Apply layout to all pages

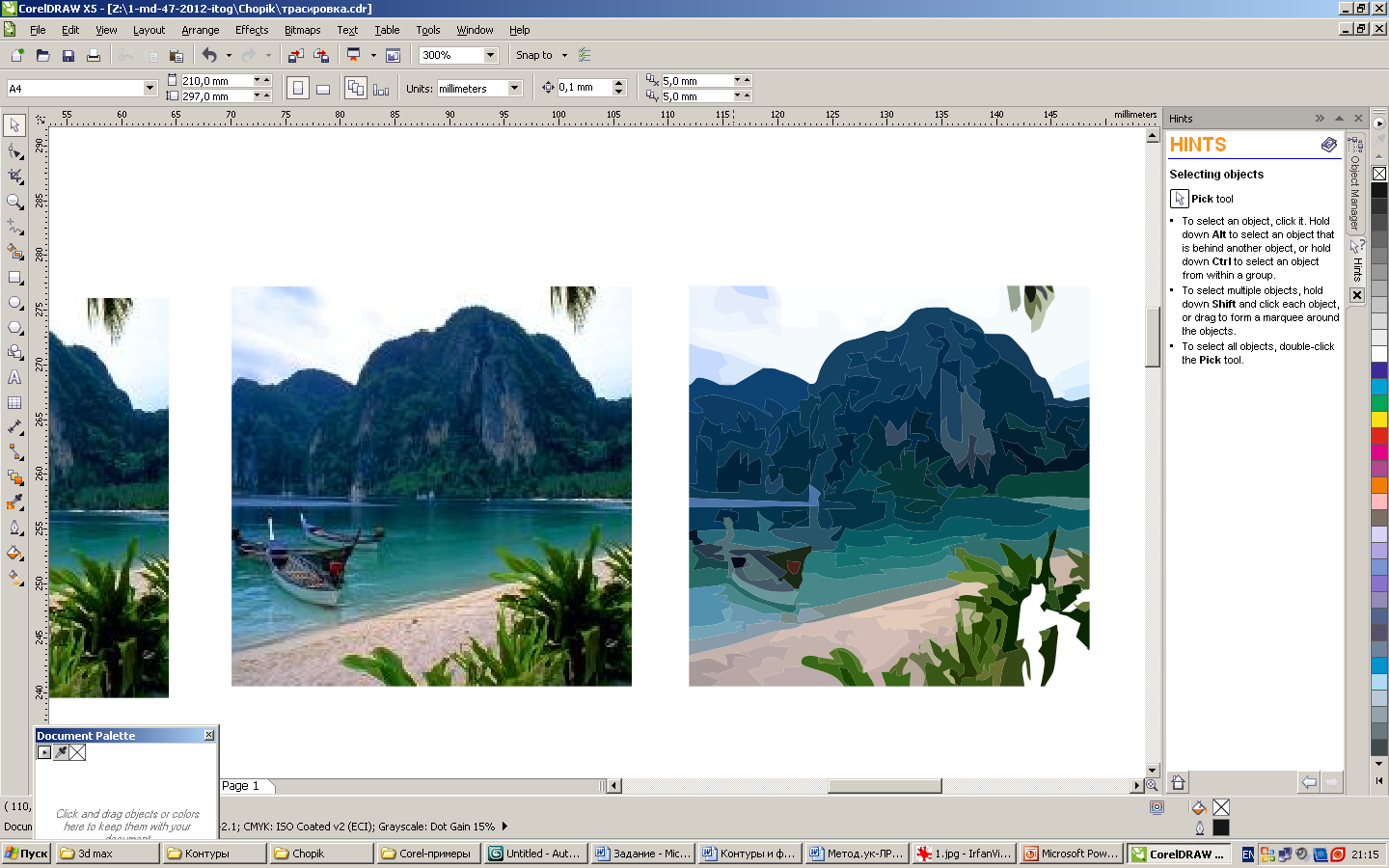(356, 89)
